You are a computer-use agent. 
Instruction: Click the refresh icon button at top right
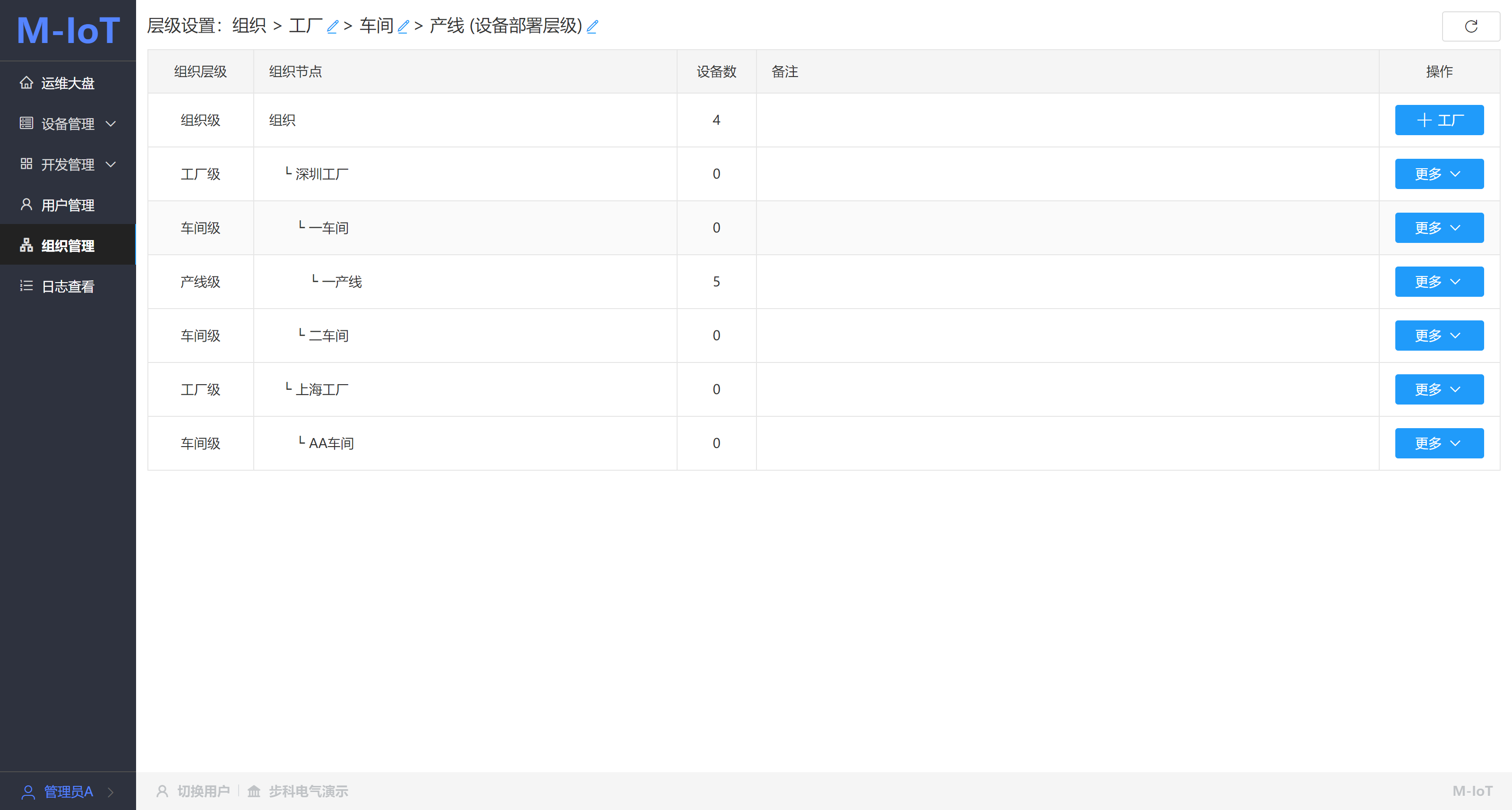pos(1470,26)
